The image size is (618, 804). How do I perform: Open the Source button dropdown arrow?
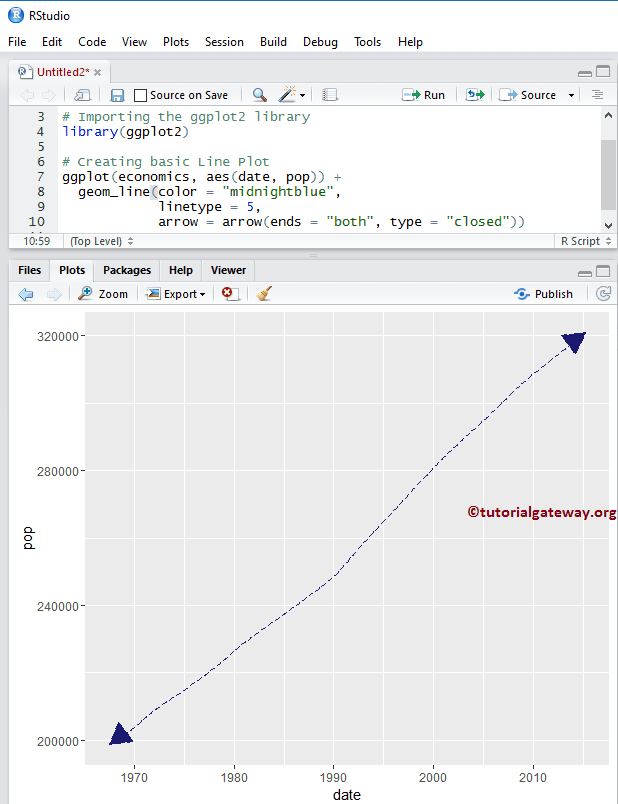571,95
